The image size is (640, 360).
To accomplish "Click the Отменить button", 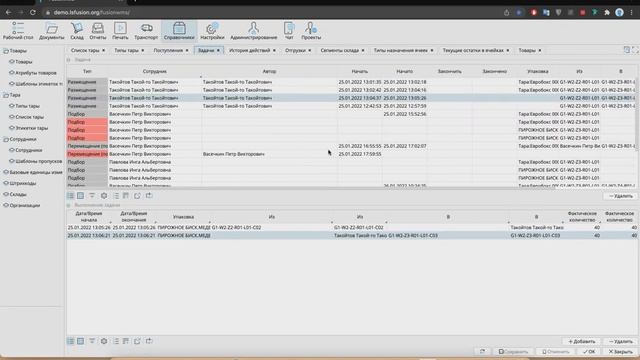I will 555,351.
